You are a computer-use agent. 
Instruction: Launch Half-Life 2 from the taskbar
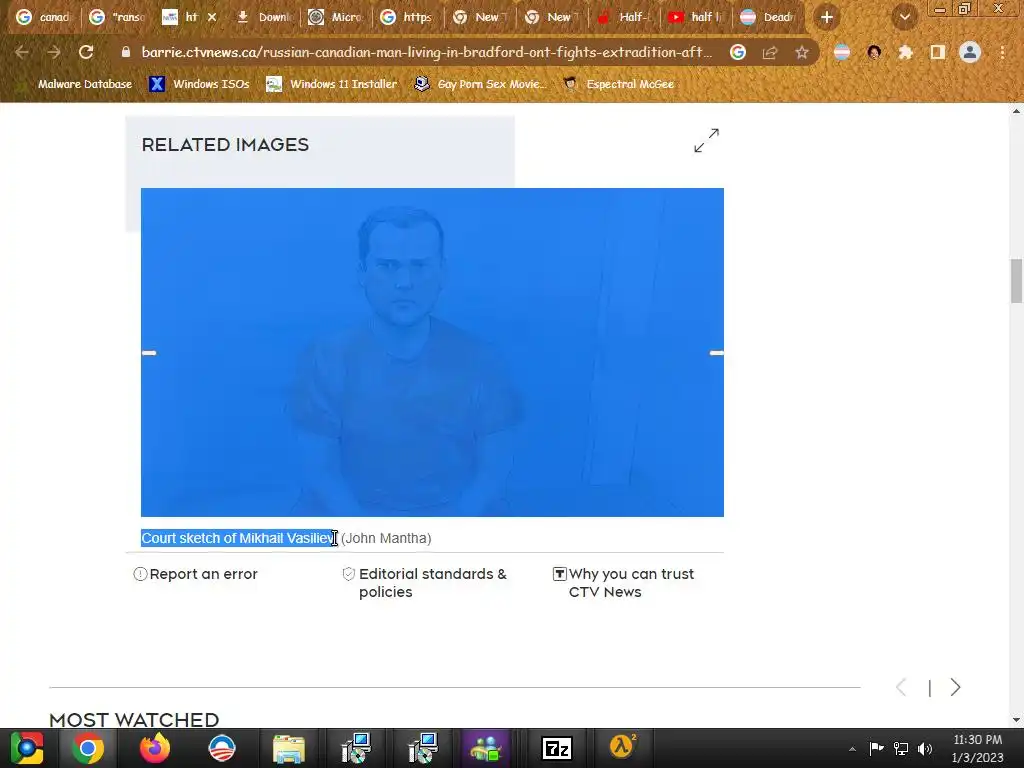tap(622, 747)
